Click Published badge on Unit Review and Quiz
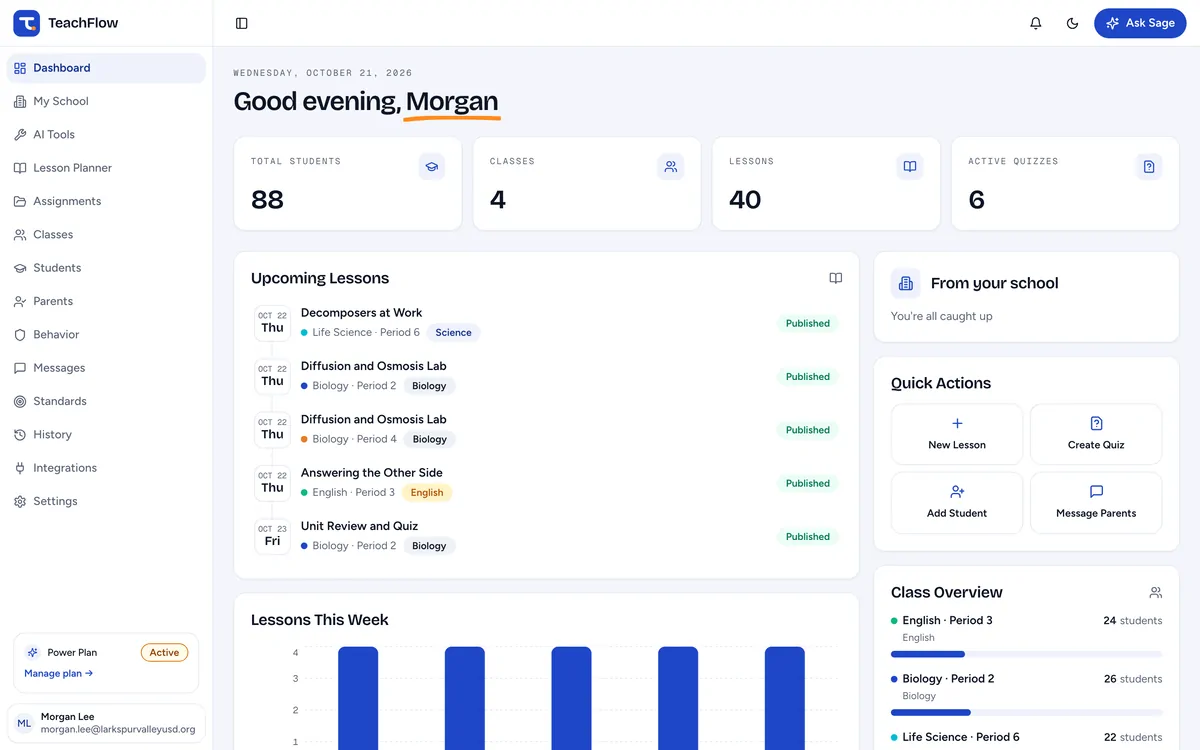The image size is (1200, 750). pos(808,537)
